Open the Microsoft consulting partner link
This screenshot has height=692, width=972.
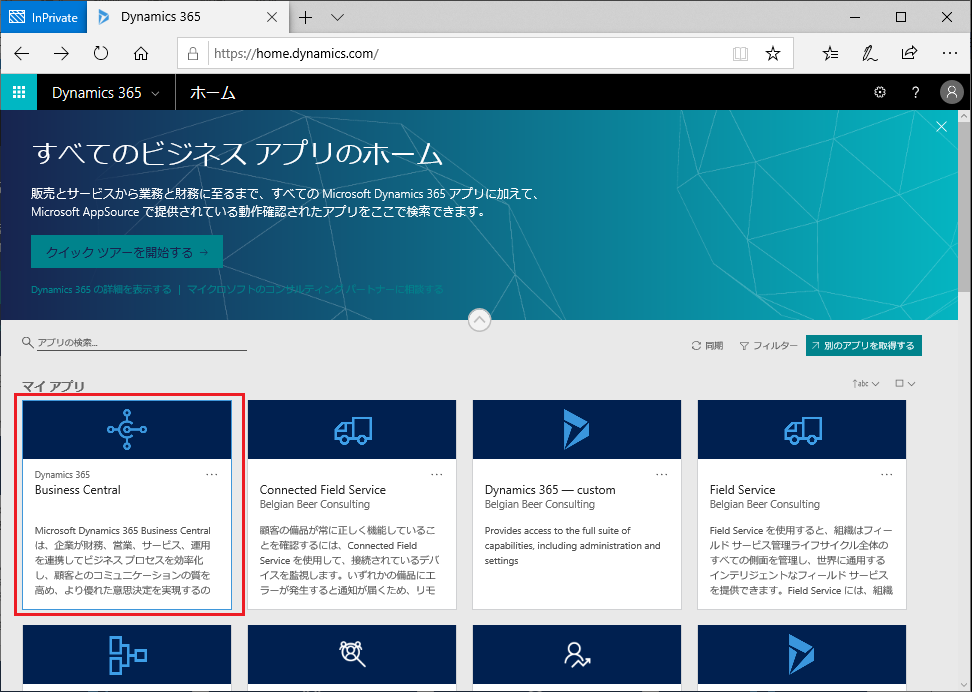tap(315, 290)
